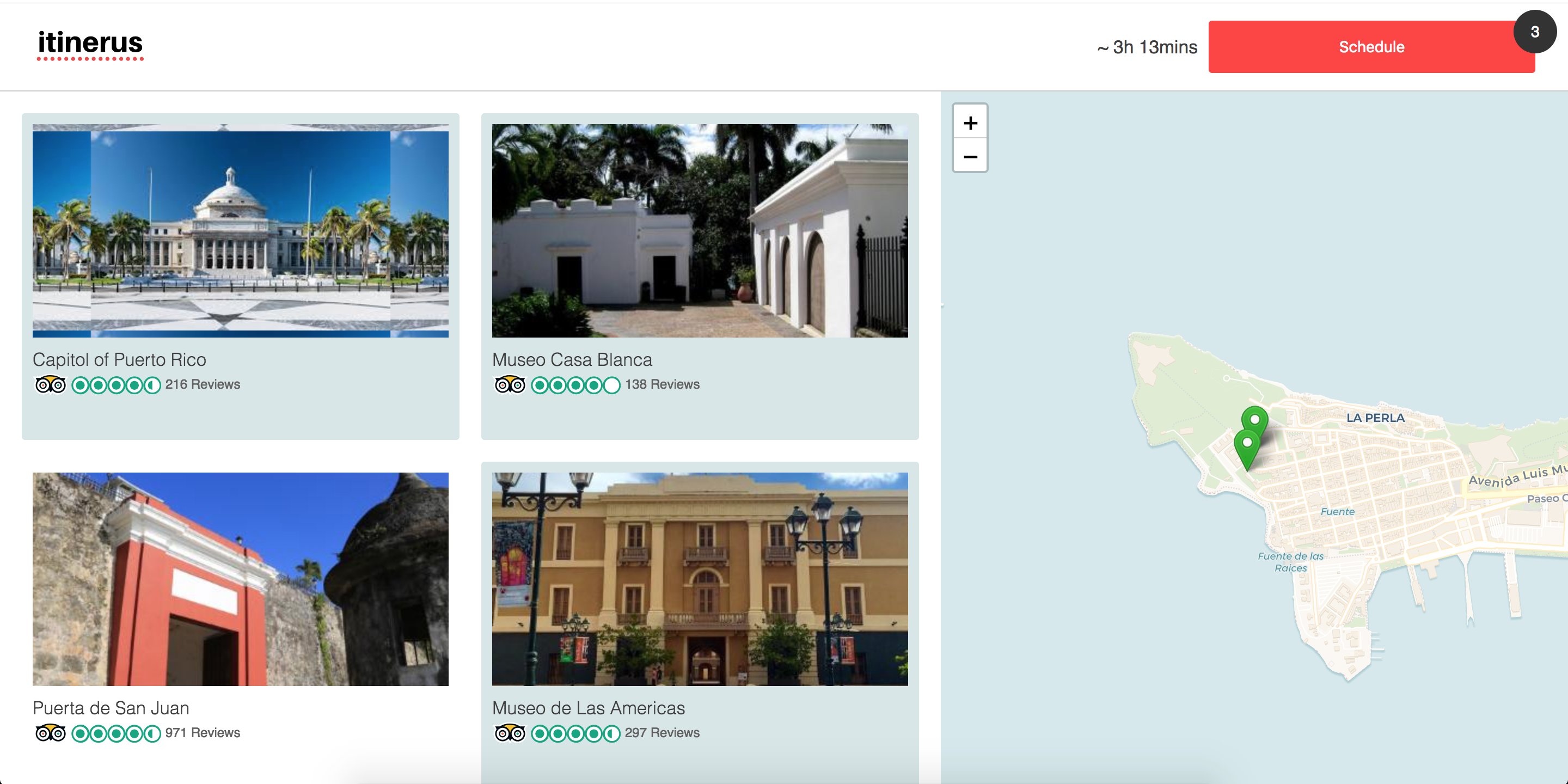The image size is (1568, 784).
Task: Click the selected places count badge showing 3
Action: tap(1535, 32)
